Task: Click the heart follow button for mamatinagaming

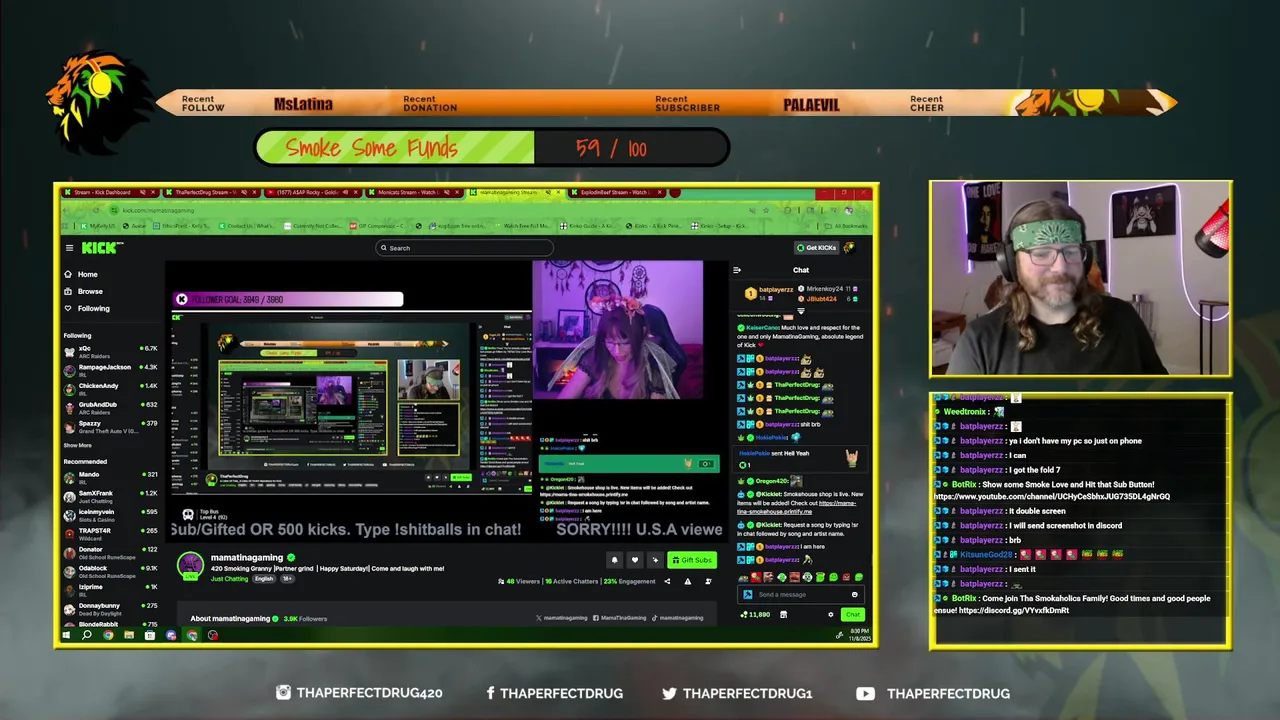Action: click(634, 560)
